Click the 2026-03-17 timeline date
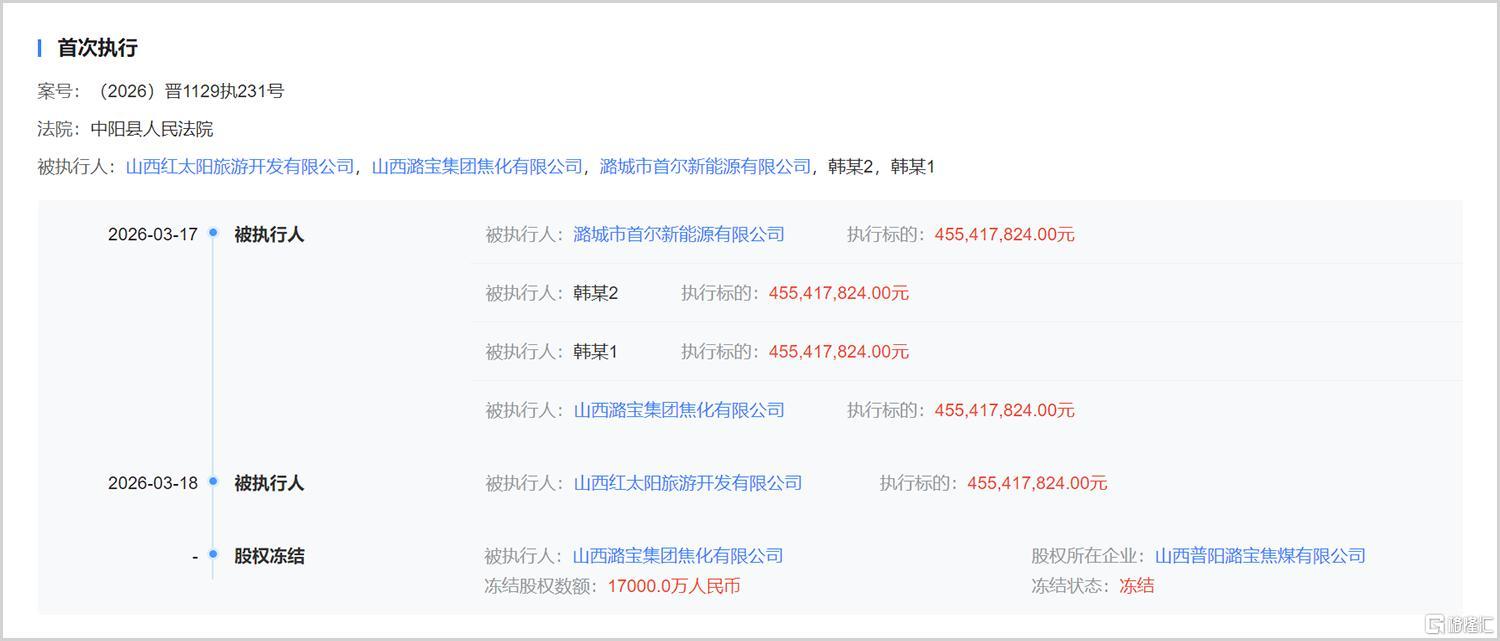This screenshot has height=641, width=1500. [153, 235]
